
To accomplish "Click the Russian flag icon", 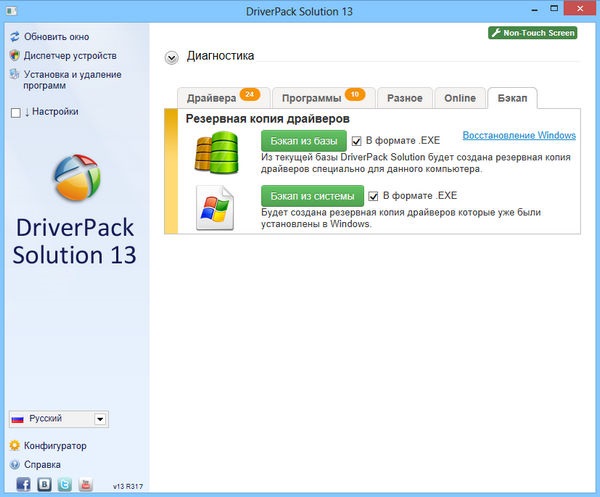I will tap(18, 419).
